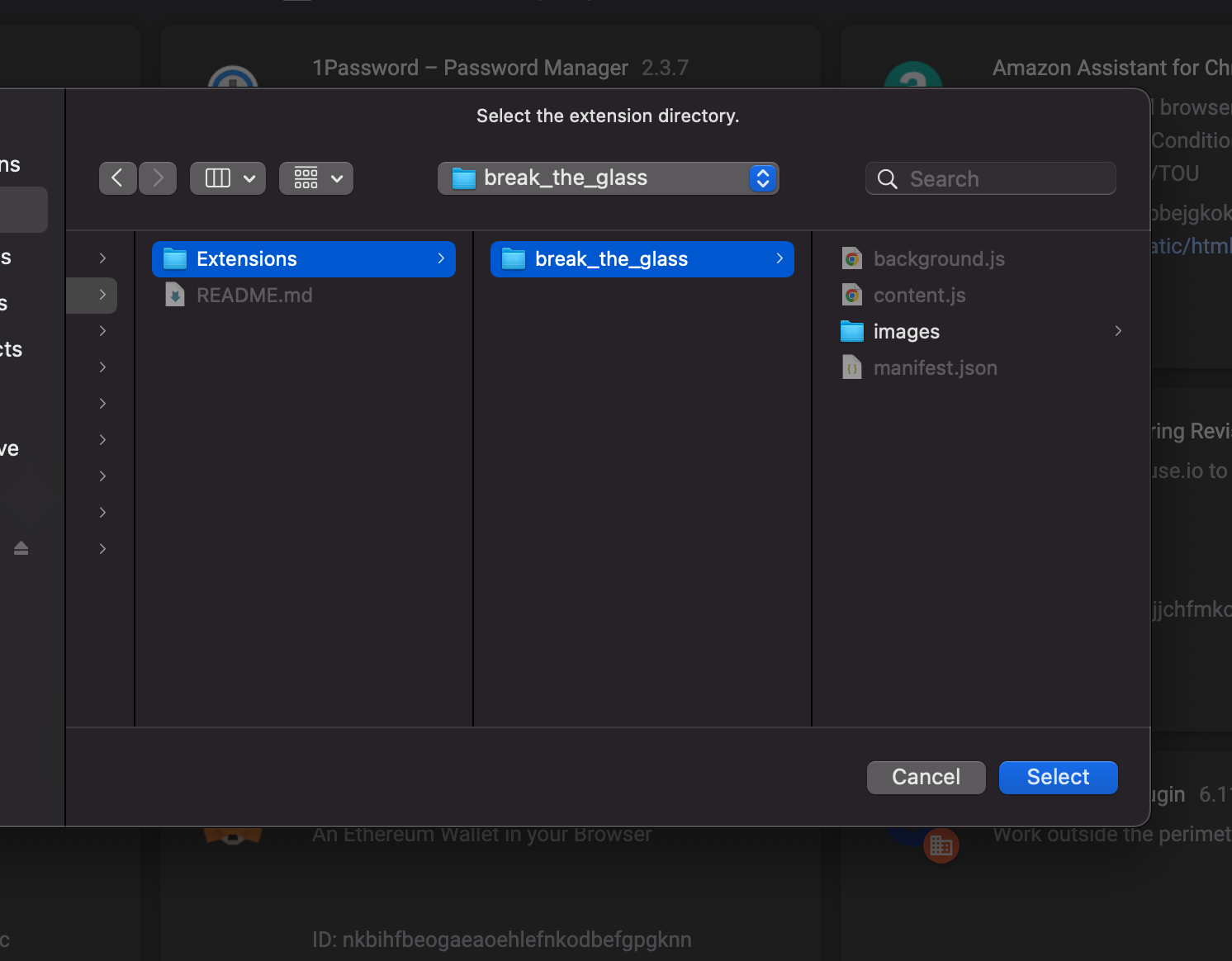Click the blue break_the_glass folder icon

(x=514, y=258)
